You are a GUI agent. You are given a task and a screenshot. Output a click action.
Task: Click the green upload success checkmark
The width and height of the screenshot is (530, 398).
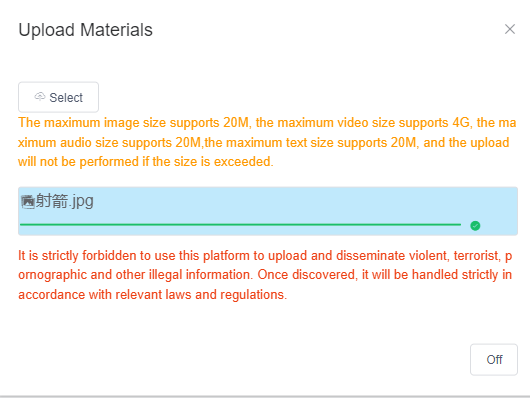tap(475, 226)
